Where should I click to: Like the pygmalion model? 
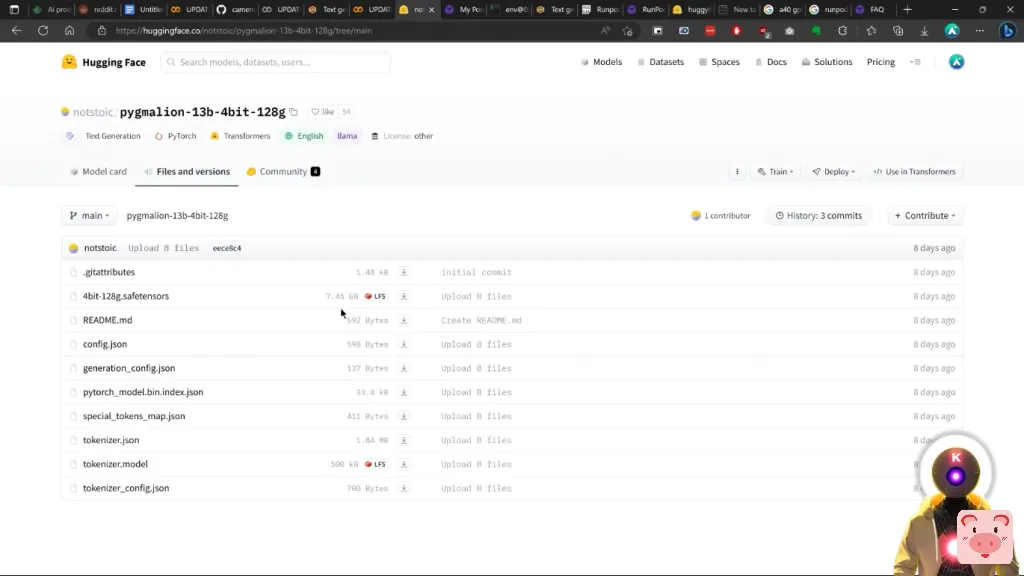(x=323, y=112)
